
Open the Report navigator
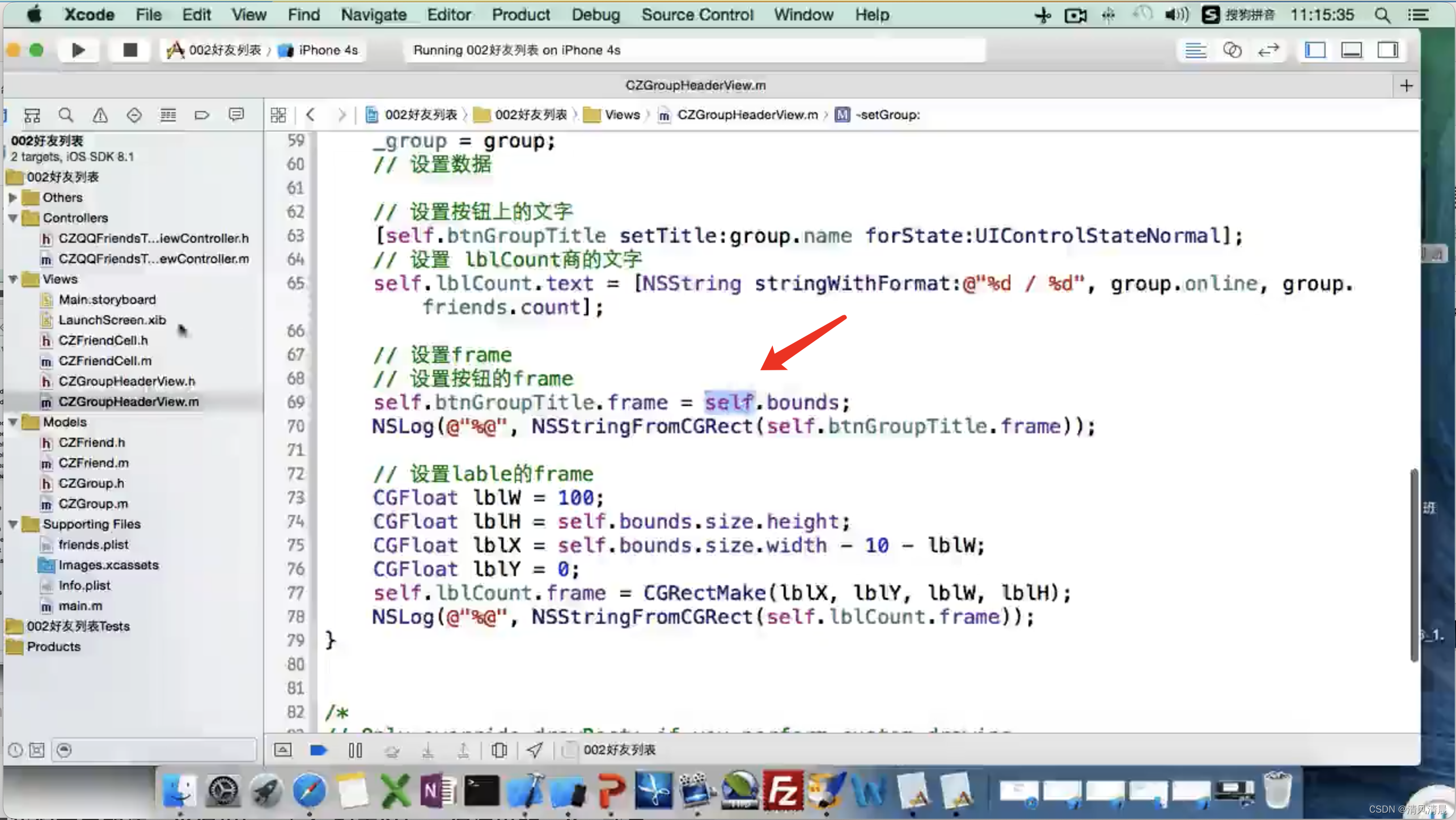(x=236, y=115)
